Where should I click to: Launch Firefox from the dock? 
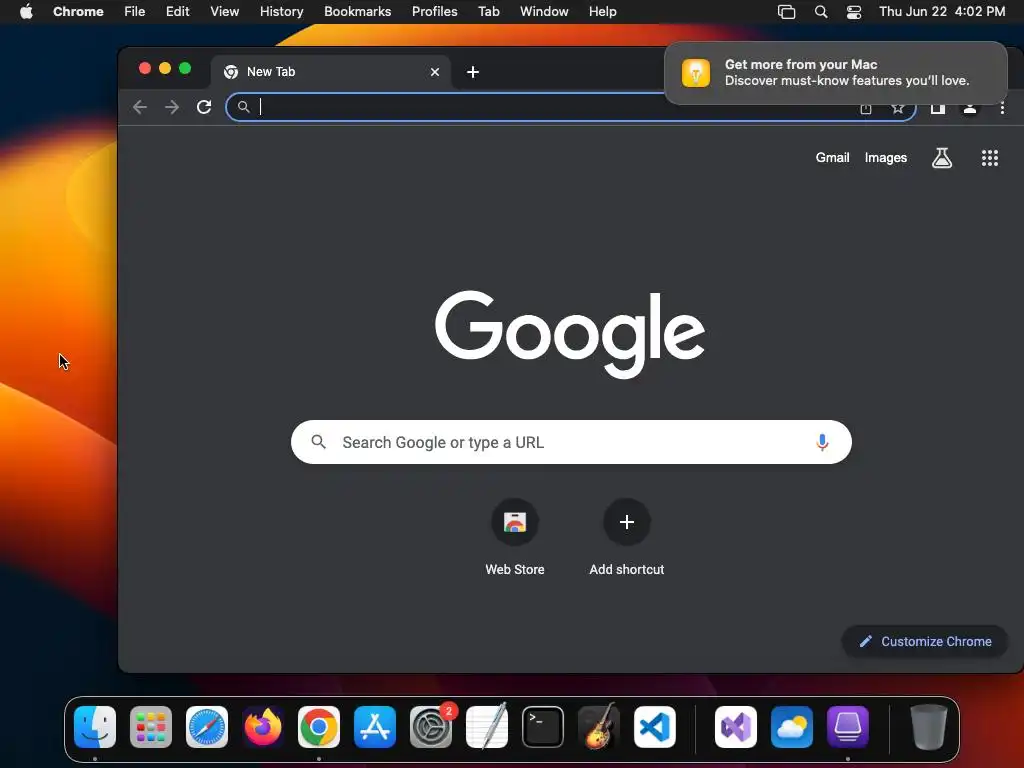263,727
